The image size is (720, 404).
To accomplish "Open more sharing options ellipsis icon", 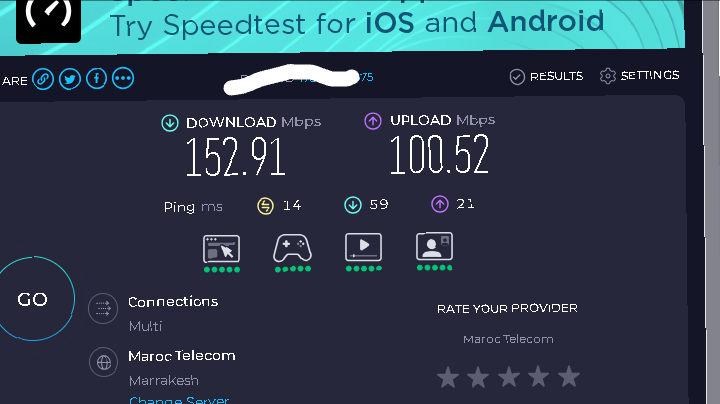I will point(123,79).
